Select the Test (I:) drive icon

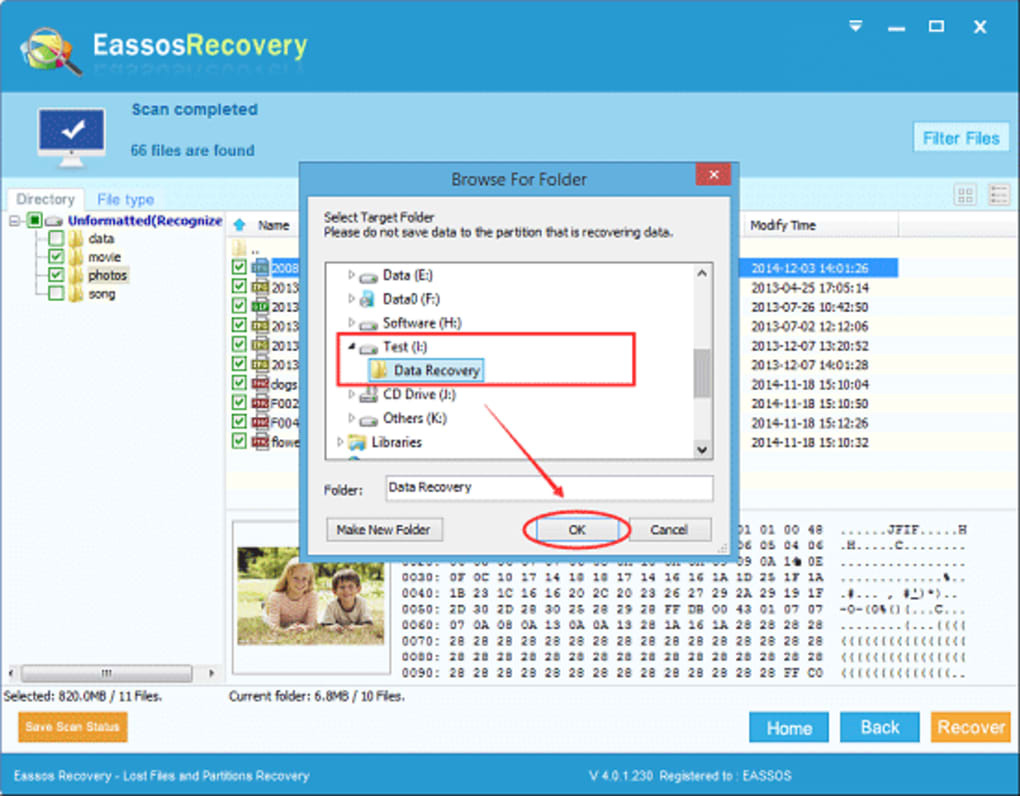coord(368,348)
